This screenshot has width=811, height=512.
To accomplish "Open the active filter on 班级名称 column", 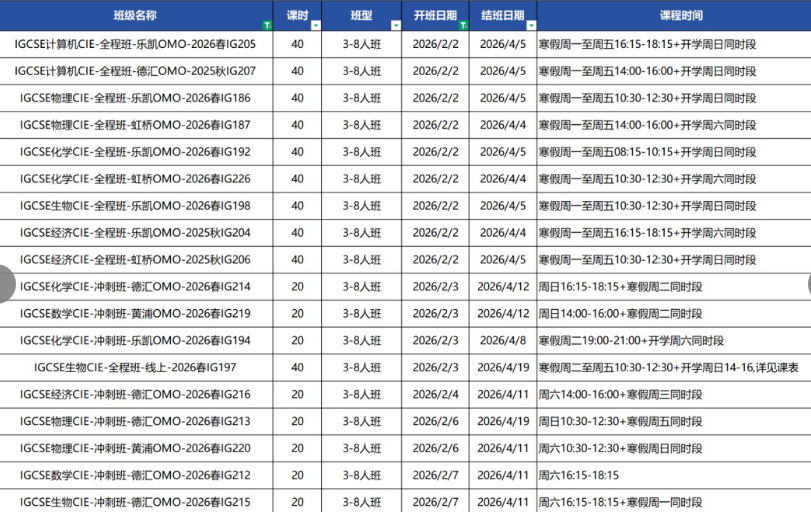I will pyautogui.click(x=264, y=25).
